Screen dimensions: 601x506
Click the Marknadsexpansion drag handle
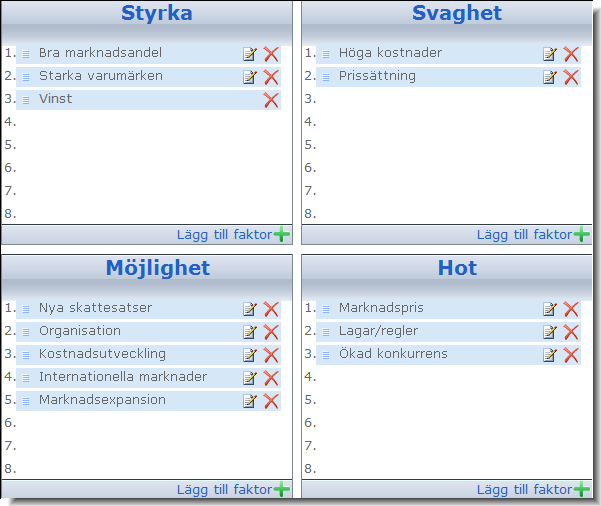[x=26, y=401]
